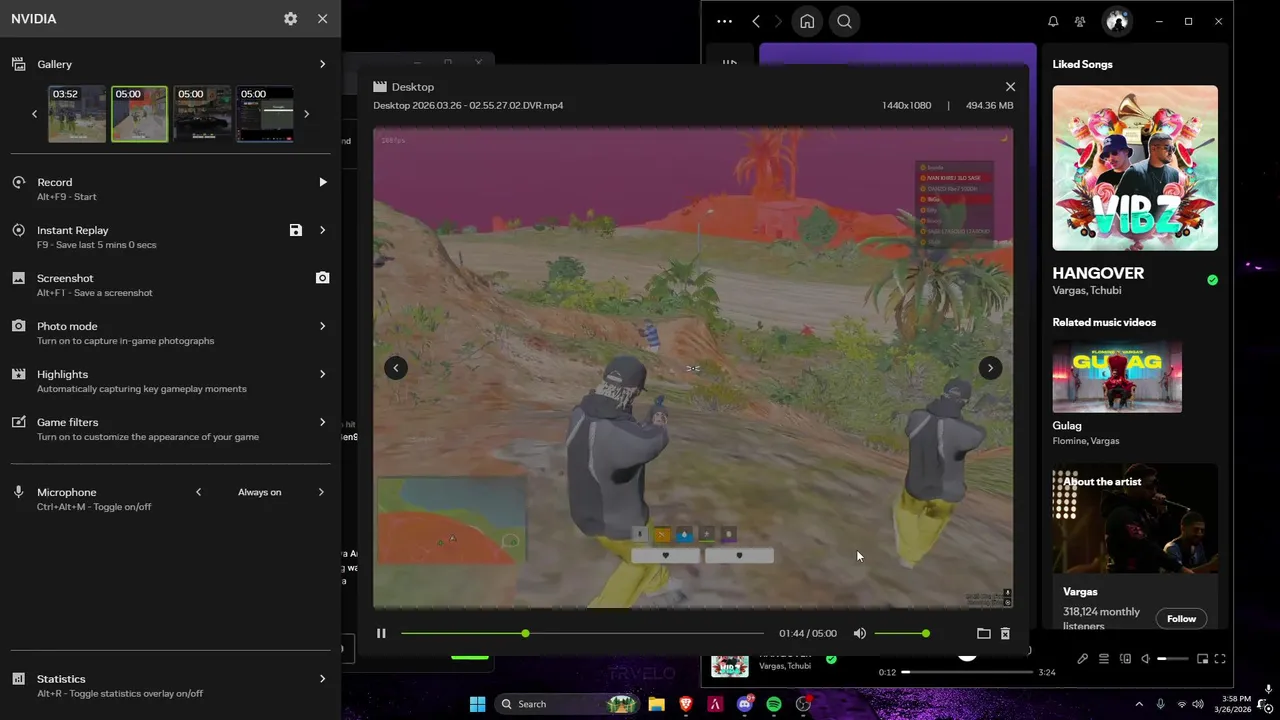Pause the video playback

click(x=381, y=633)
